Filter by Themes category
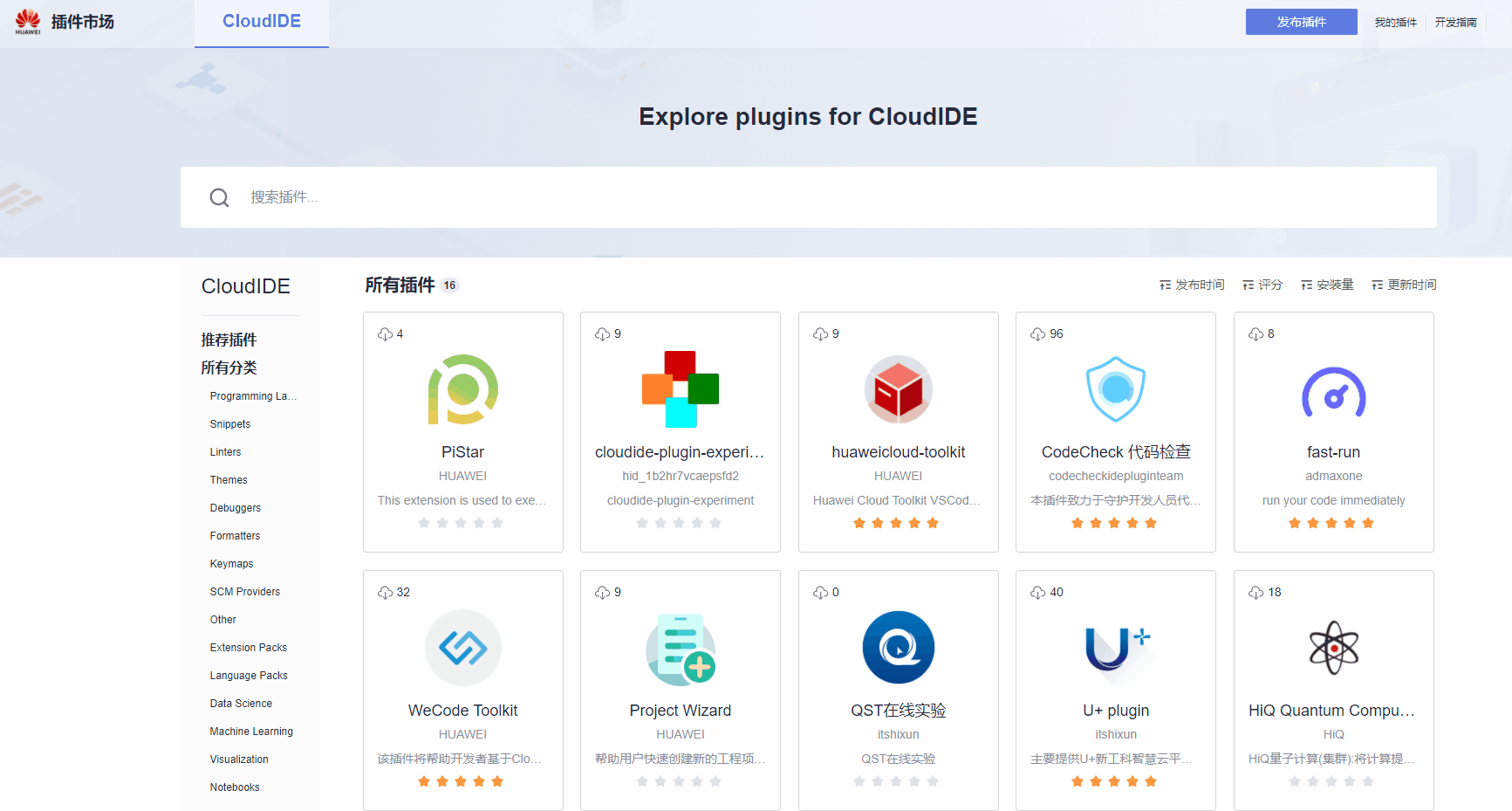 [x=229, y=480]
